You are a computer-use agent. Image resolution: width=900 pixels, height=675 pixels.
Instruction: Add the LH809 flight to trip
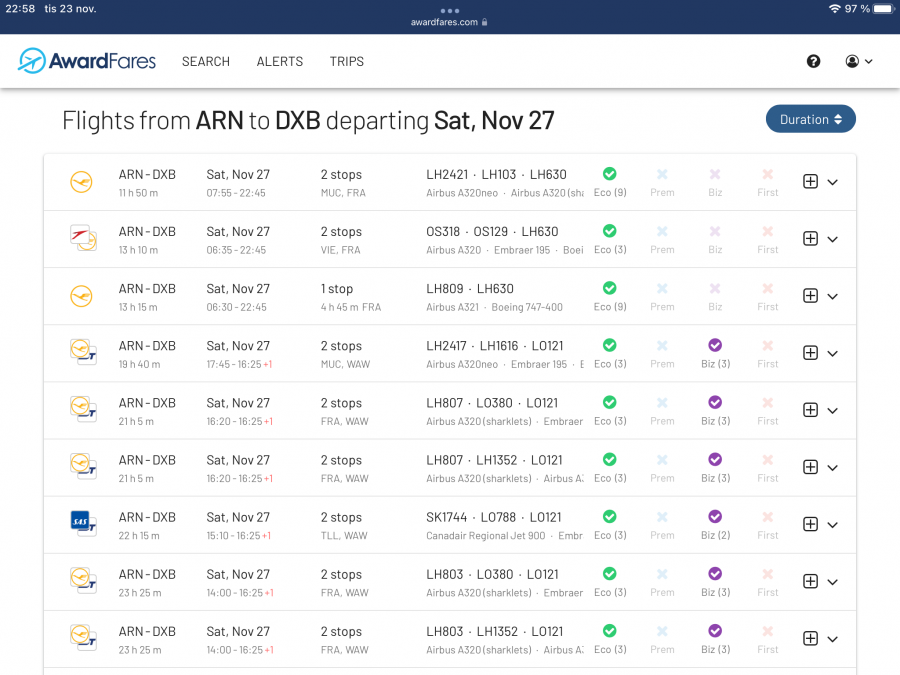pyautogui.click(x=810, y=296)
